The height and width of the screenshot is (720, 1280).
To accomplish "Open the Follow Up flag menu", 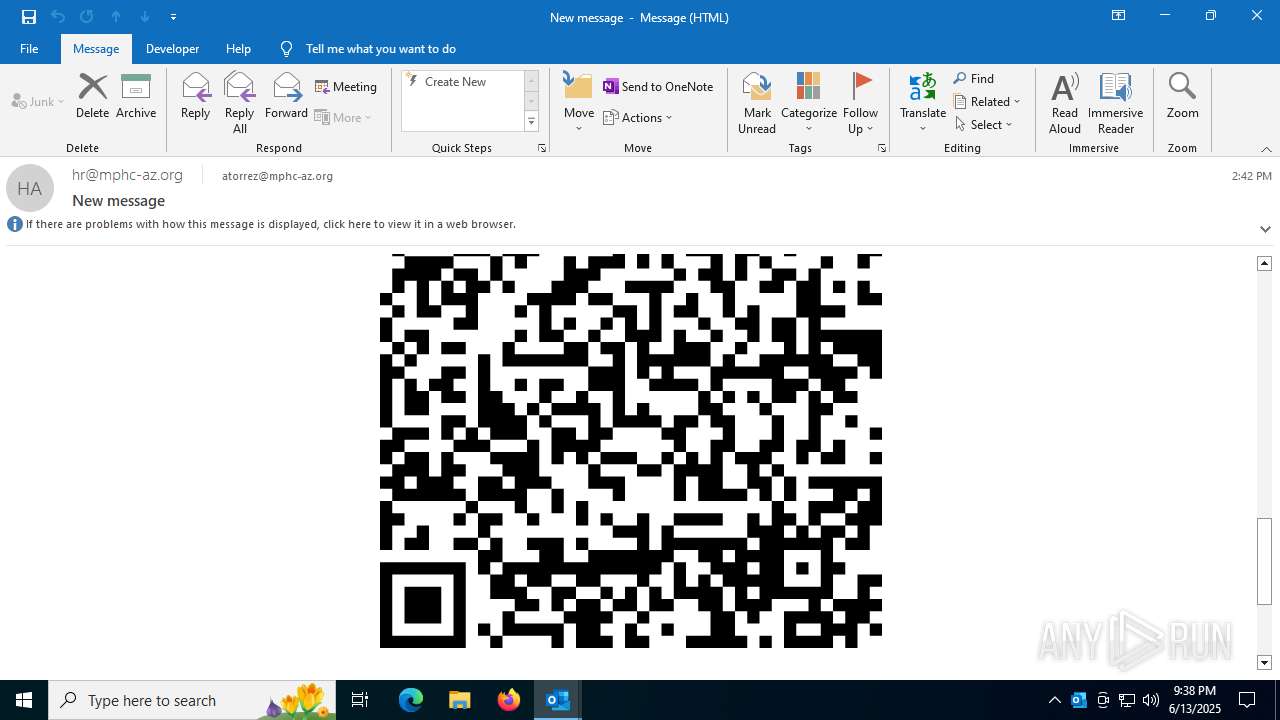I will 860,103.
